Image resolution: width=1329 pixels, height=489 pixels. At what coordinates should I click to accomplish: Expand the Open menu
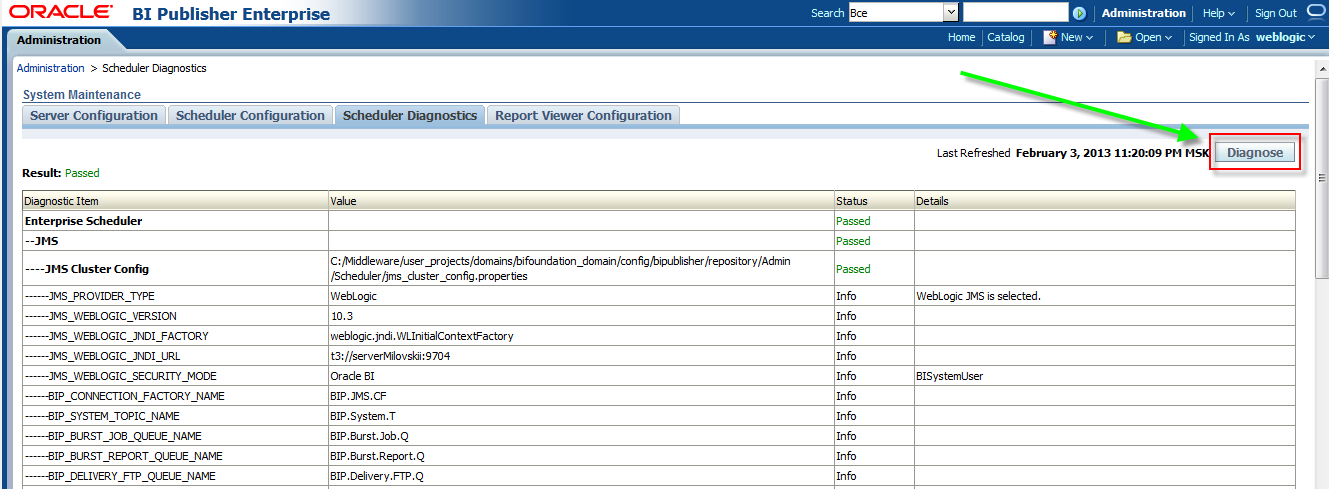(x=1154, y=37)
